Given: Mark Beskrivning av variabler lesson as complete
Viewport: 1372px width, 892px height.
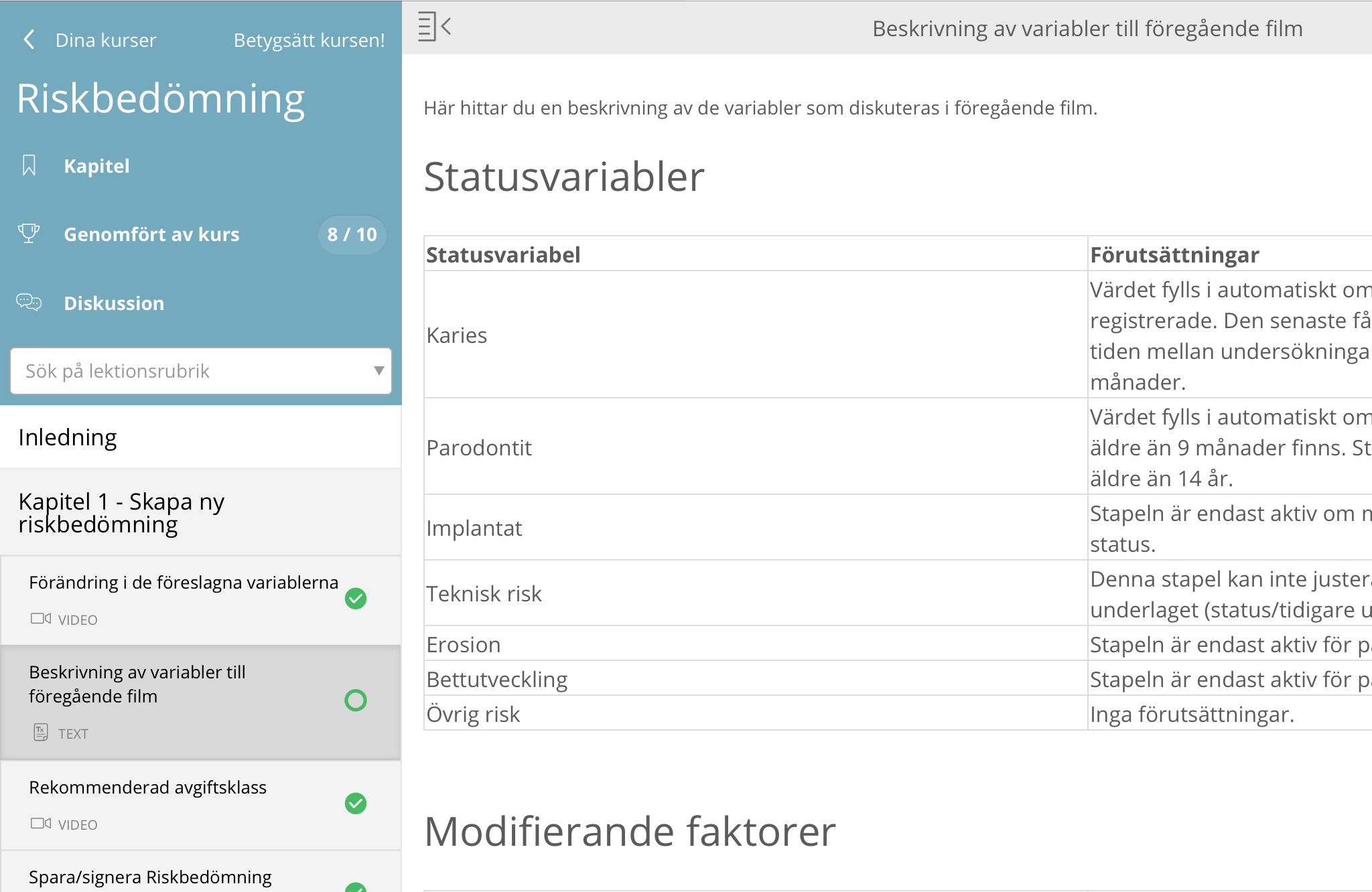Looking at the screenshot, I should (356, 700).
